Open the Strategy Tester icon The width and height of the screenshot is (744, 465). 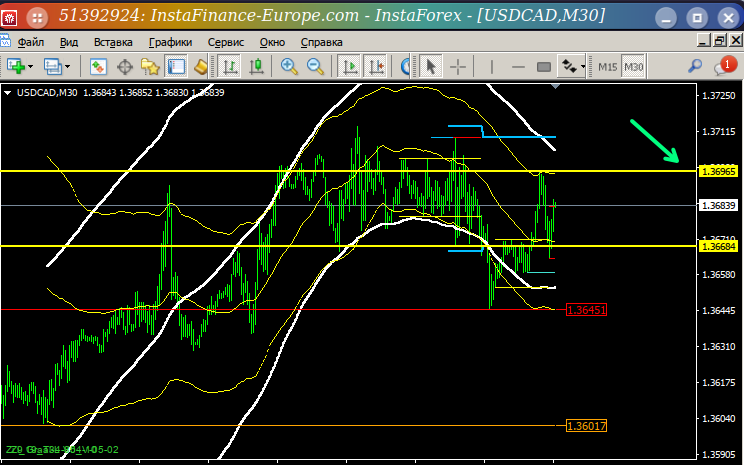(x=200, y=66)
